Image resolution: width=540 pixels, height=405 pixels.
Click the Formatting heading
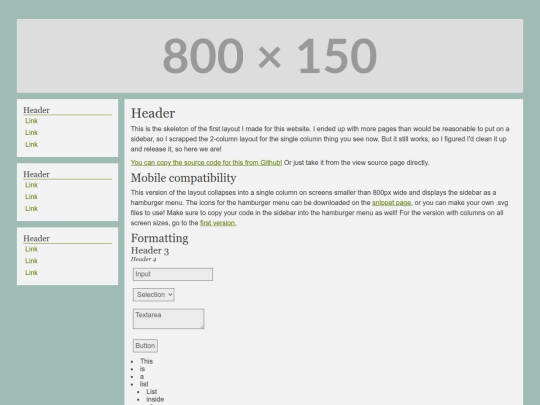point(159,238)
